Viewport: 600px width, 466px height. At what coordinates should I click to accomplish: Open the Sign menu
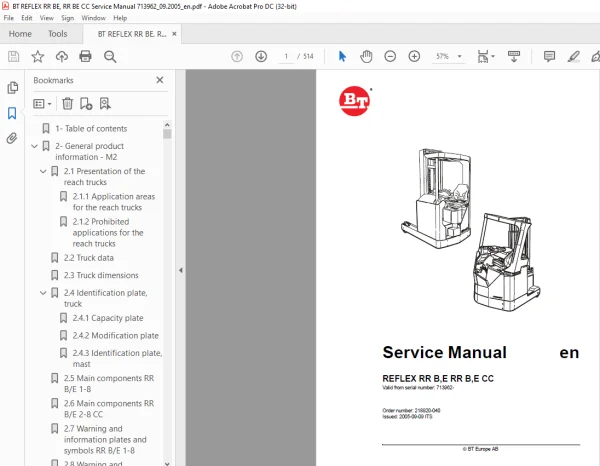(x=67, y=18)
